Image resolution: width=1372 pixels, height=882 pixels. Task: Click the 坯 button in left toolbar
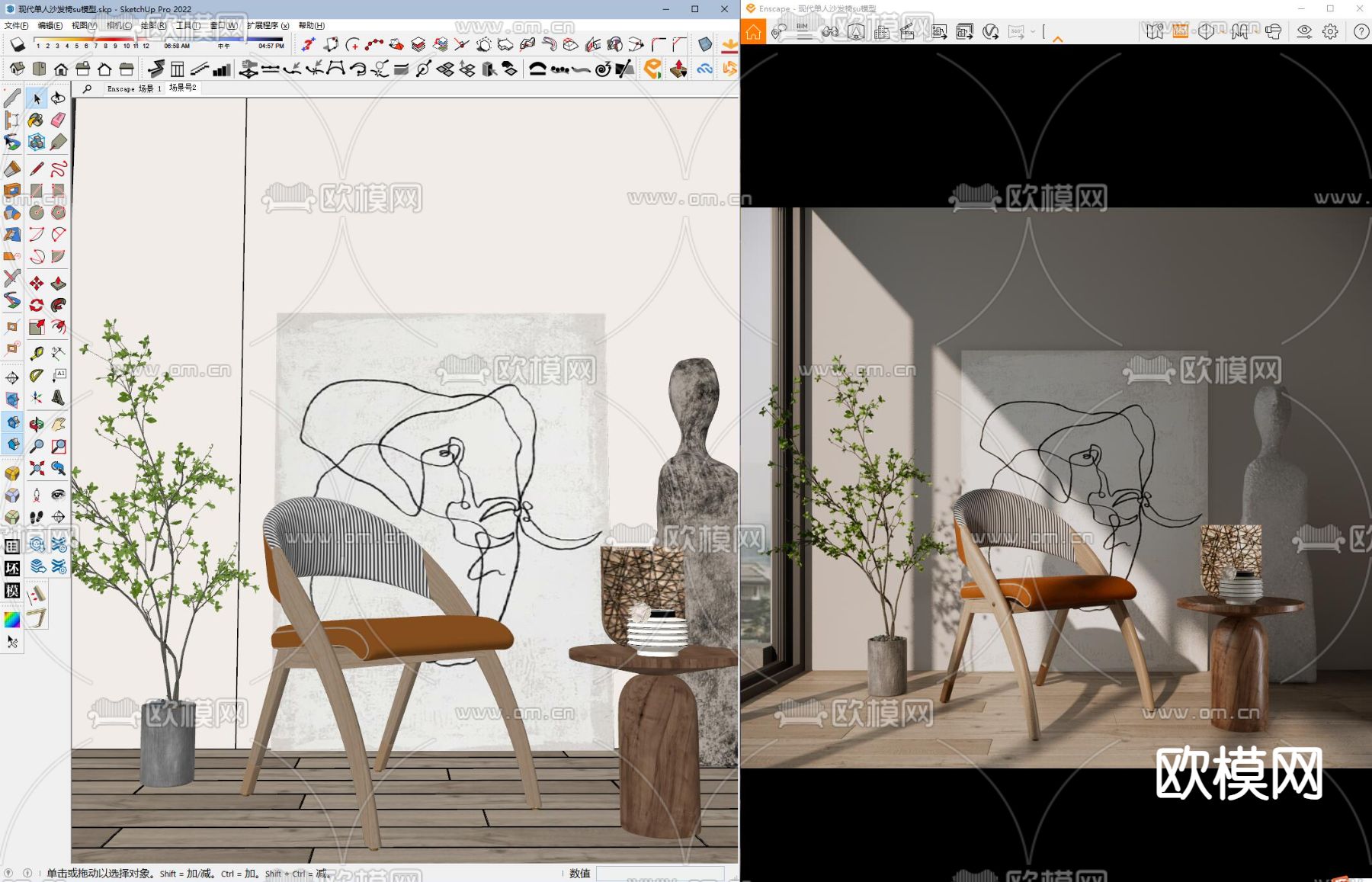pos(12,569)
